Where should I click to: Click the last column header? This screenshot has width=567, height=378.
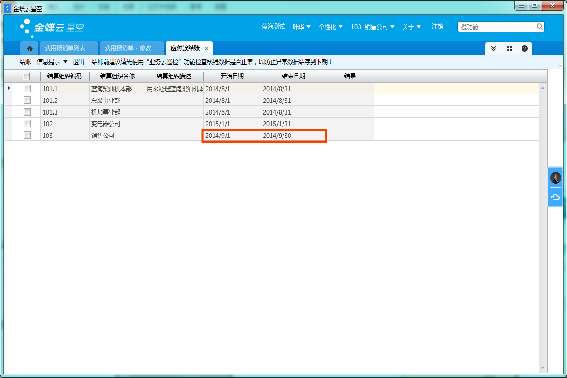[350, 76]
